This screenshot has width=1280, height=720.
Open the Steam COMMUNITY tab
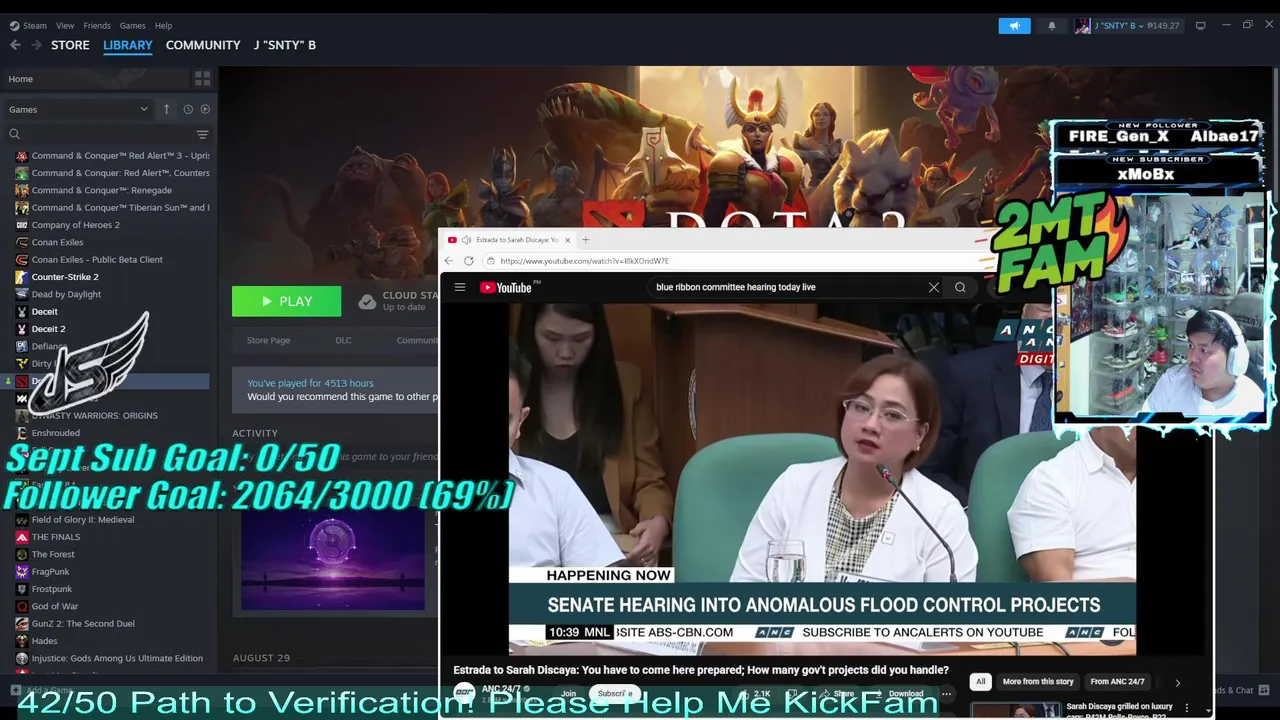(203, 45)
